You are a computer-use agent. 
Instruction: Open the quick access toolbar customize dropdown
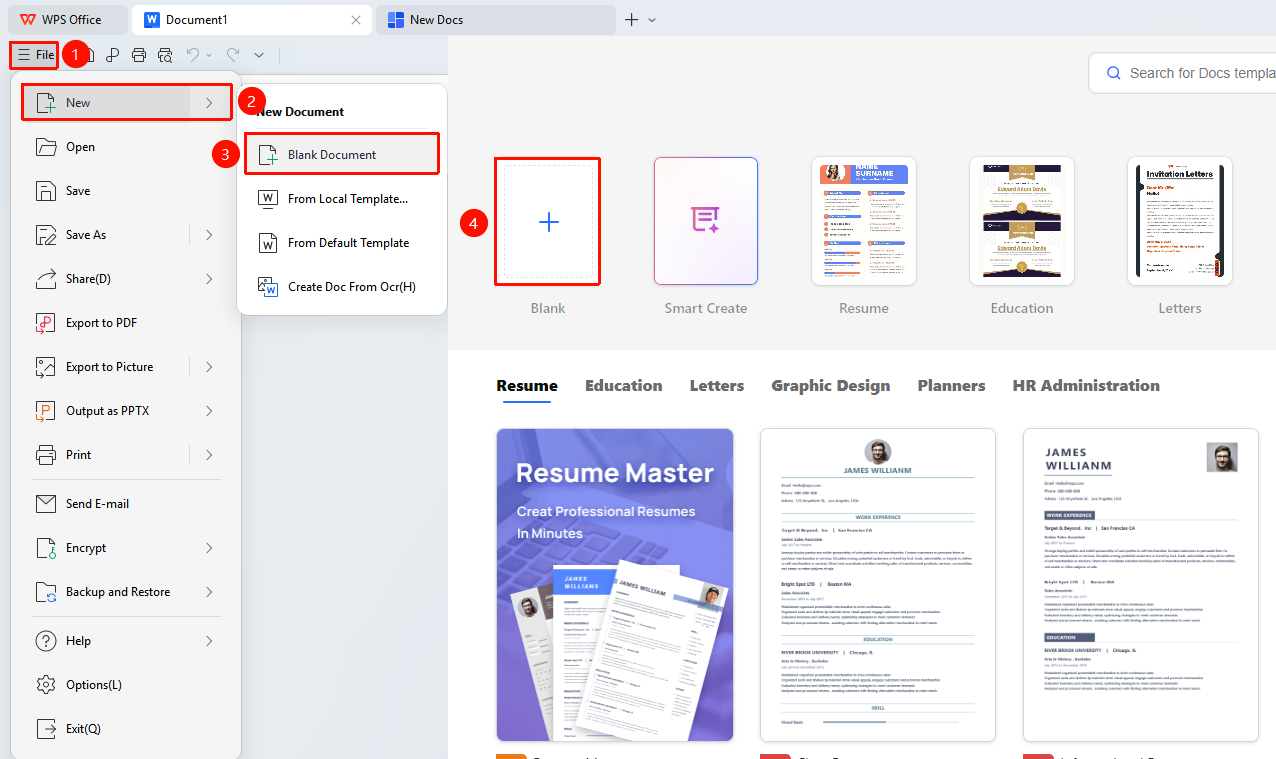coord(259,55)
